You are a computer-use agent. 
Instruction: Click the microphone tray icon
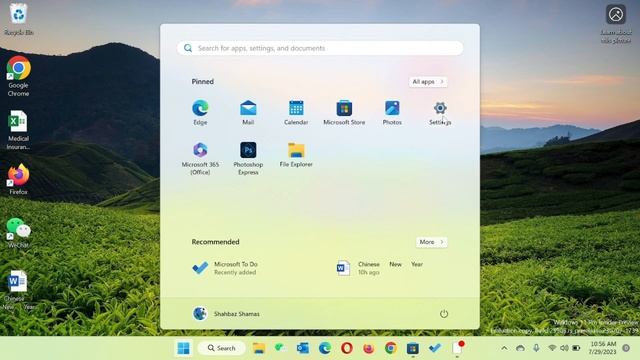tap(536, 348)
